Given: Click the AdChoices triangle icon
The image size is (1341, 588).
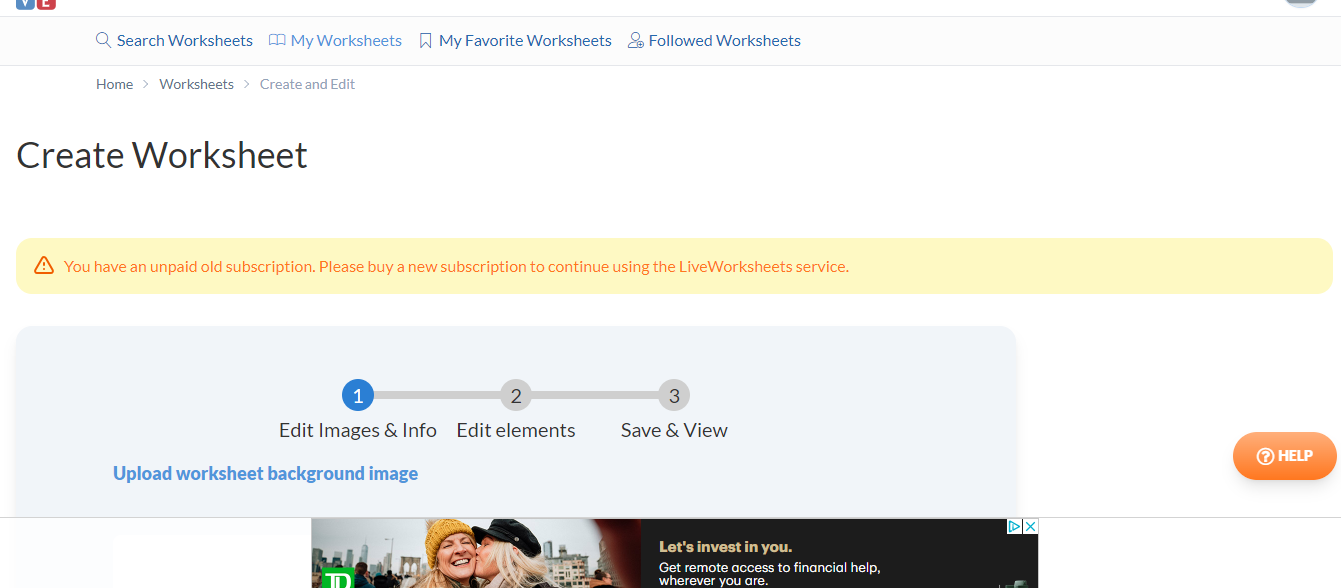Looking at the screenshot, I should 1014,526.
